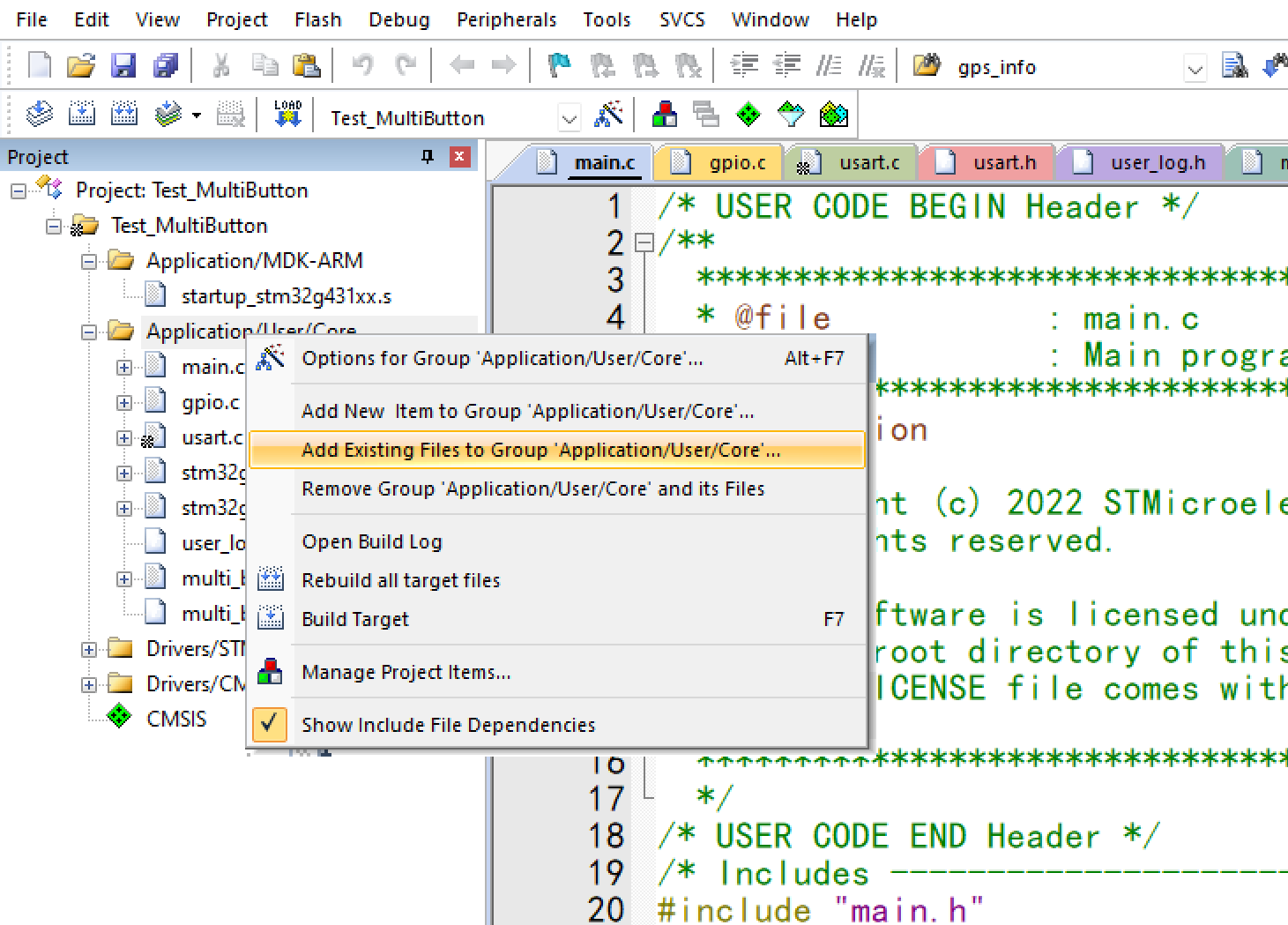Select usart.c in the project tree
Image resolution: width=1288 pixels, height=925 pixels.
coord(212,437)
